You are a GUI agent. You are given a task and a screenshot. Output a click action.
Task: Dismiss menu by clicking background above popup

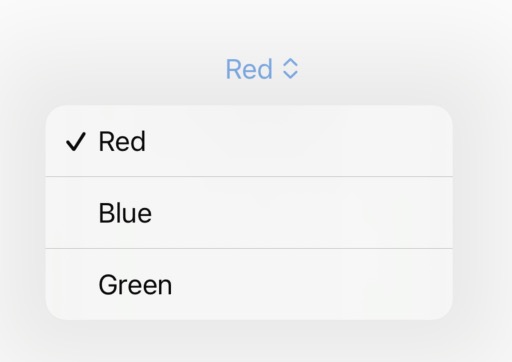tap(100, 50)
